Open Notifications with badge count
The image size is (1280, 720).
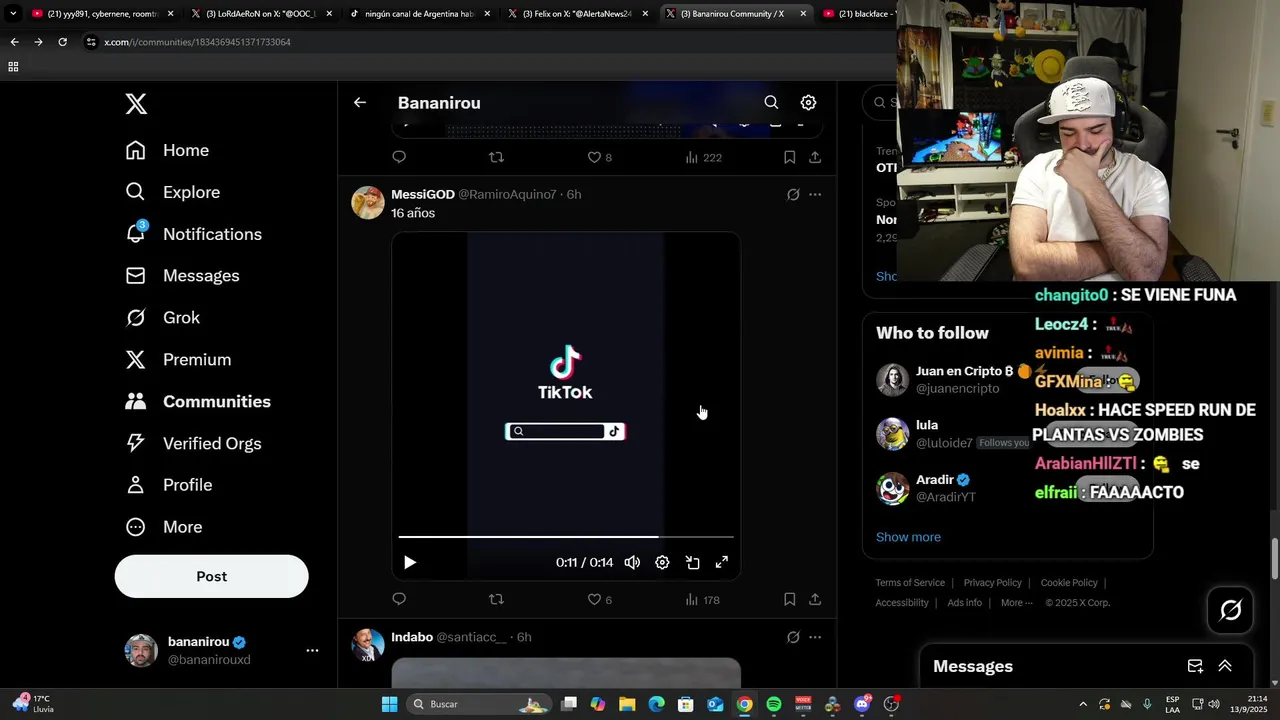[193, 234]
